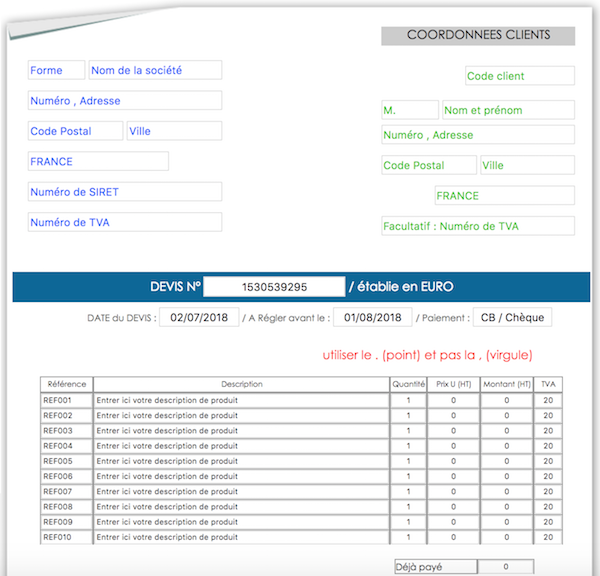Click the client M. title field
Viewport: 600px width, 576px height.
pyautogui.click(x=410, y=110)
